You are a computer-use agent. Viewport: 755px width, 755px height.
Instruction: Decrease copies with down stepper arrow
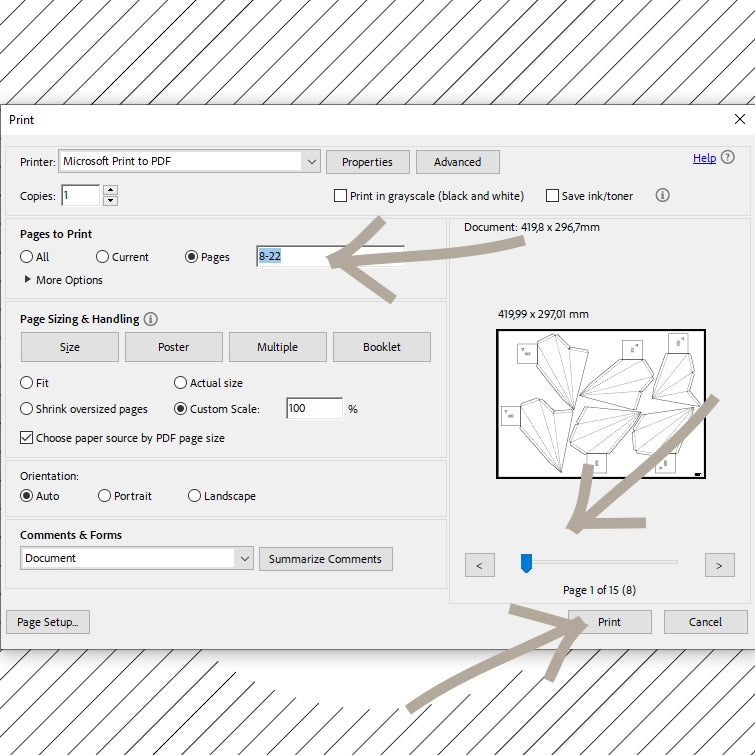[110, 201]
